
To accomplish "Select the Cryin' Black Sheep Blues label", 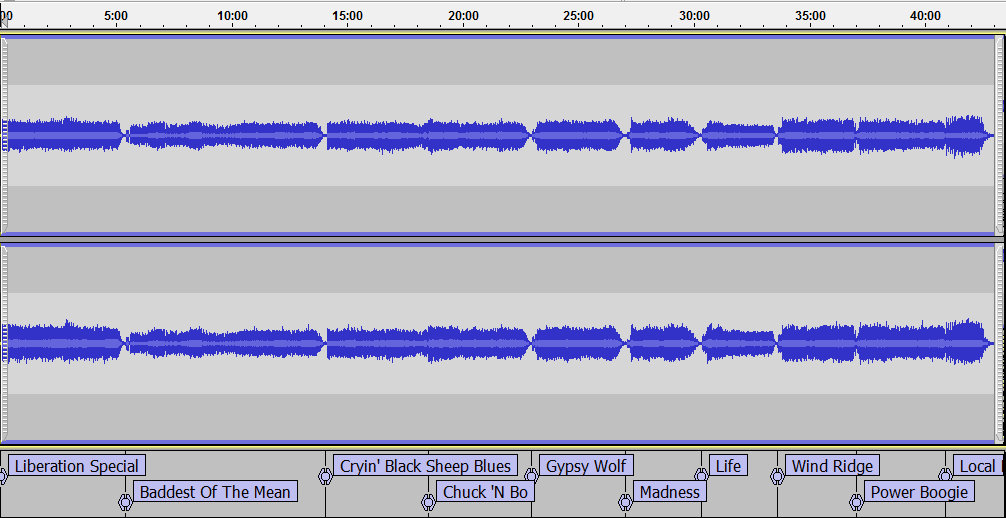I will coord(425,466).
